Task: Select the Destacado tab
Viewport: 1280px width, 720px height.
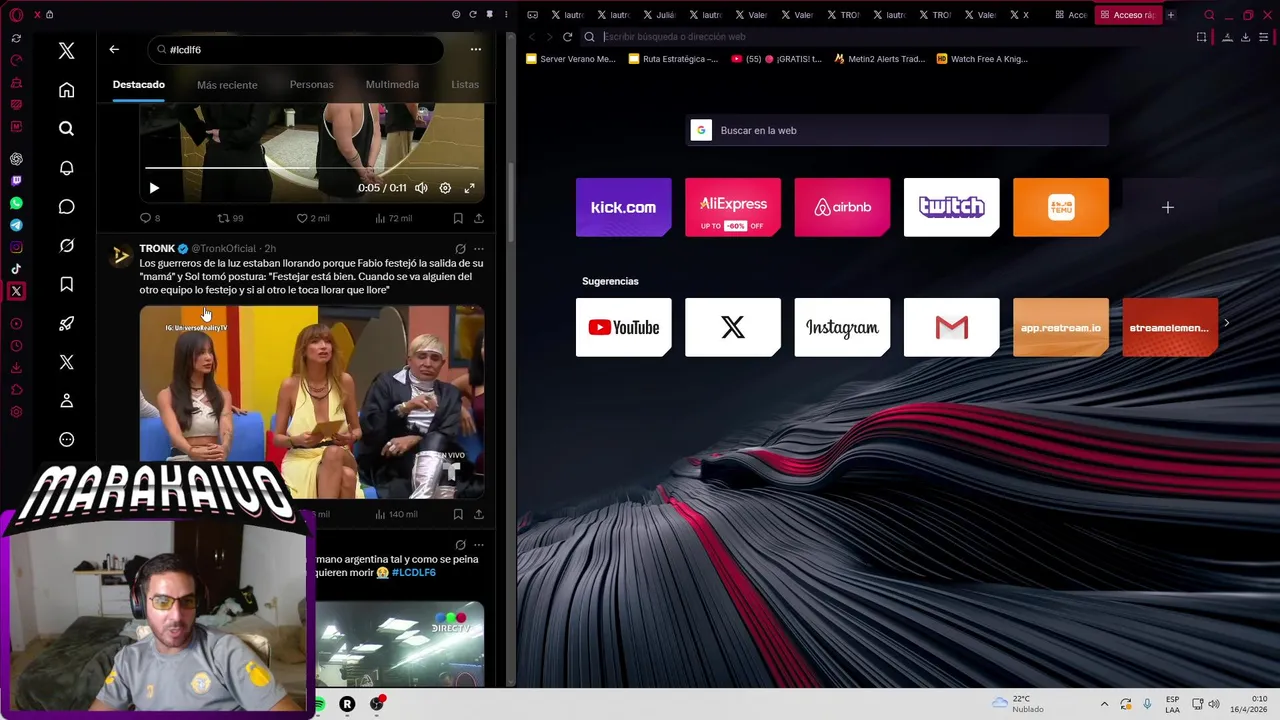Action: pos(138,84)
